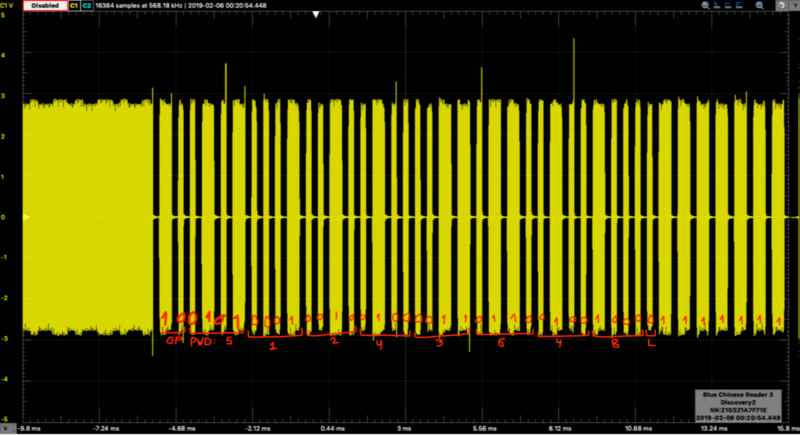800x435 pixels.
Task: Click the C1 V axis label
Action: [7, 6]
